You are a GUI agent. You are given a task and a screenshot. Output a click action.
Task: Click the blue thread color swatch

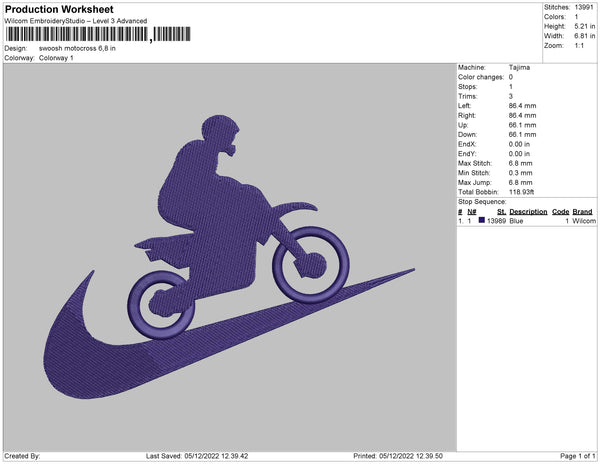tap(481, 221)
